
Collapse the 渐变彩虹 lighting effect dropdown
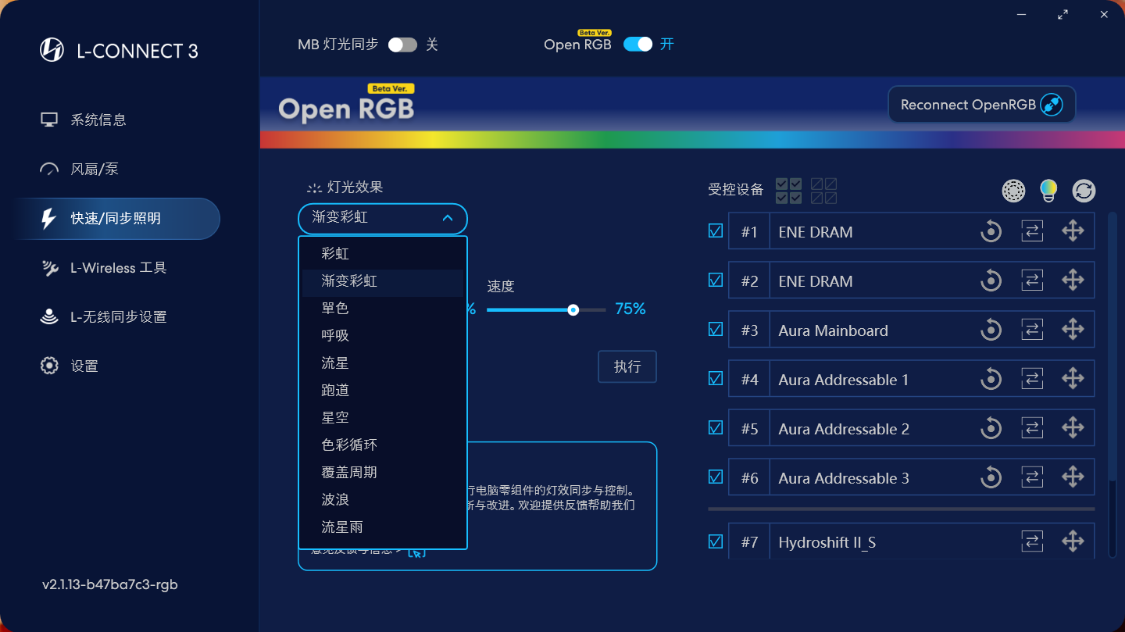point(382,218)
